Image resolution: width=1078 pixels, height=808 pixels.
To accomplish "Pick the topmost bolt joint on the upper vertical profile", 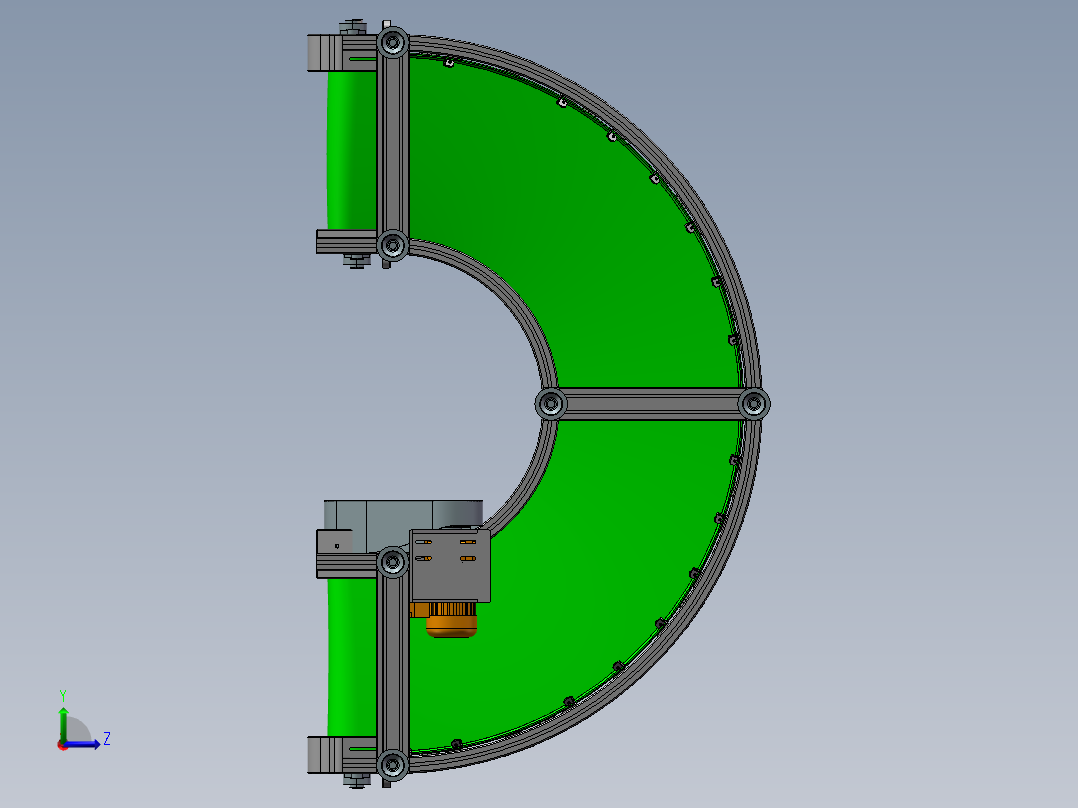I will (393, 43).
